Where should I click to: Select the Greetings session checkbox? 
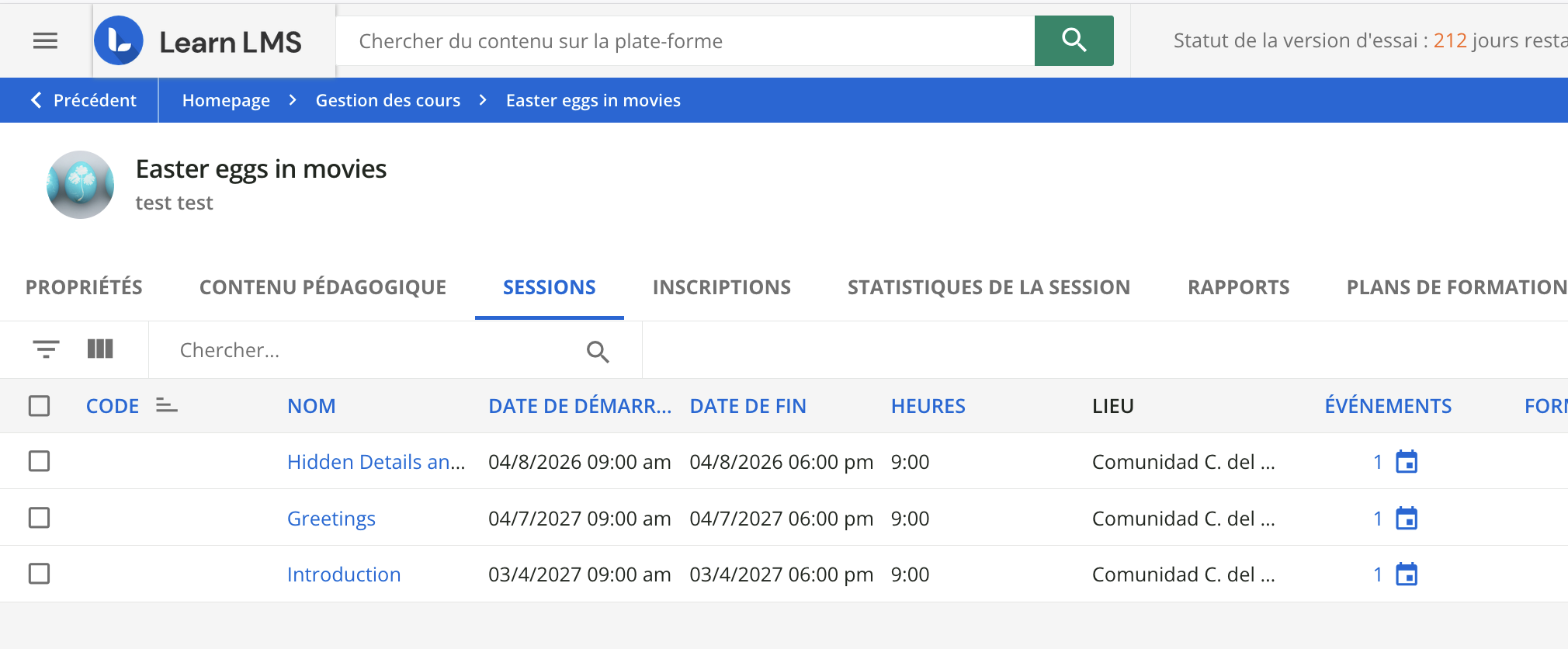point(39,518)
